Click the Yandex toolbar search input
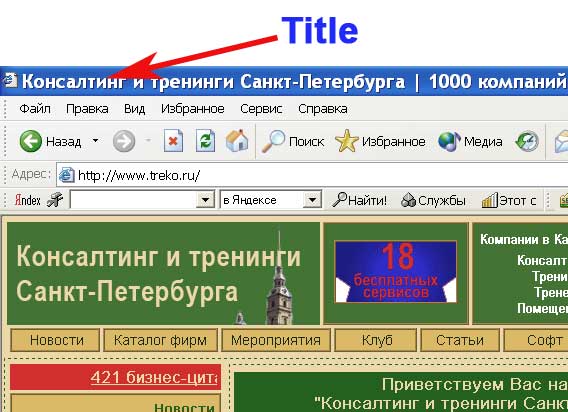 (x=133, y=200)
